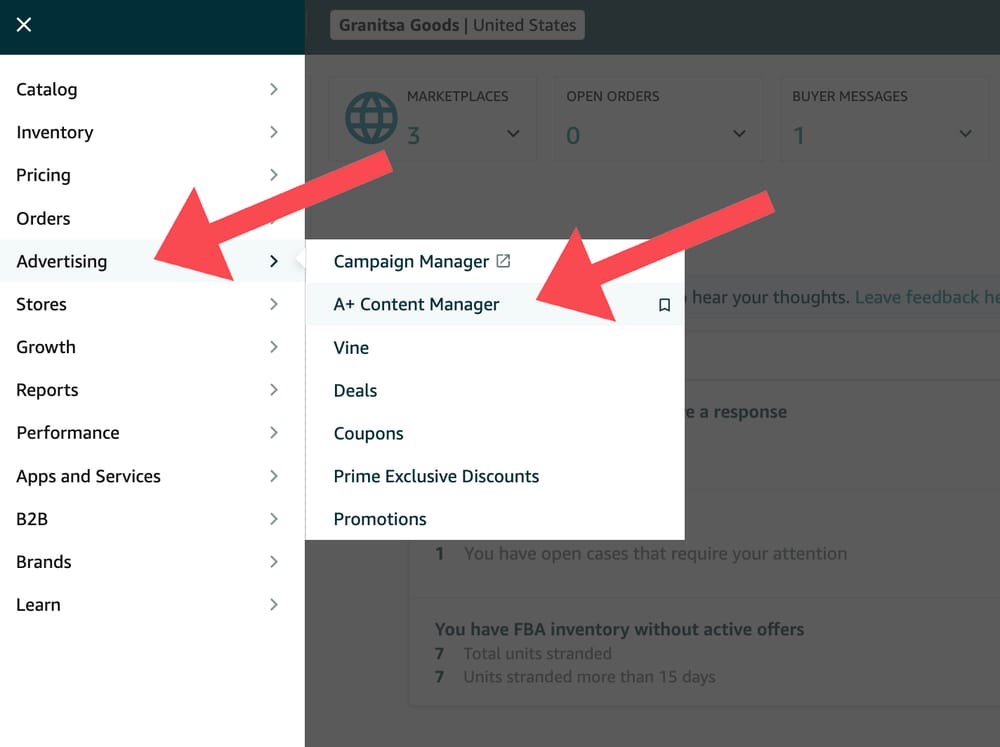Viewport: 1000px width, 747px height.
Task: Open the Marketplaces dropdown arrow
Action: point(513,134)
